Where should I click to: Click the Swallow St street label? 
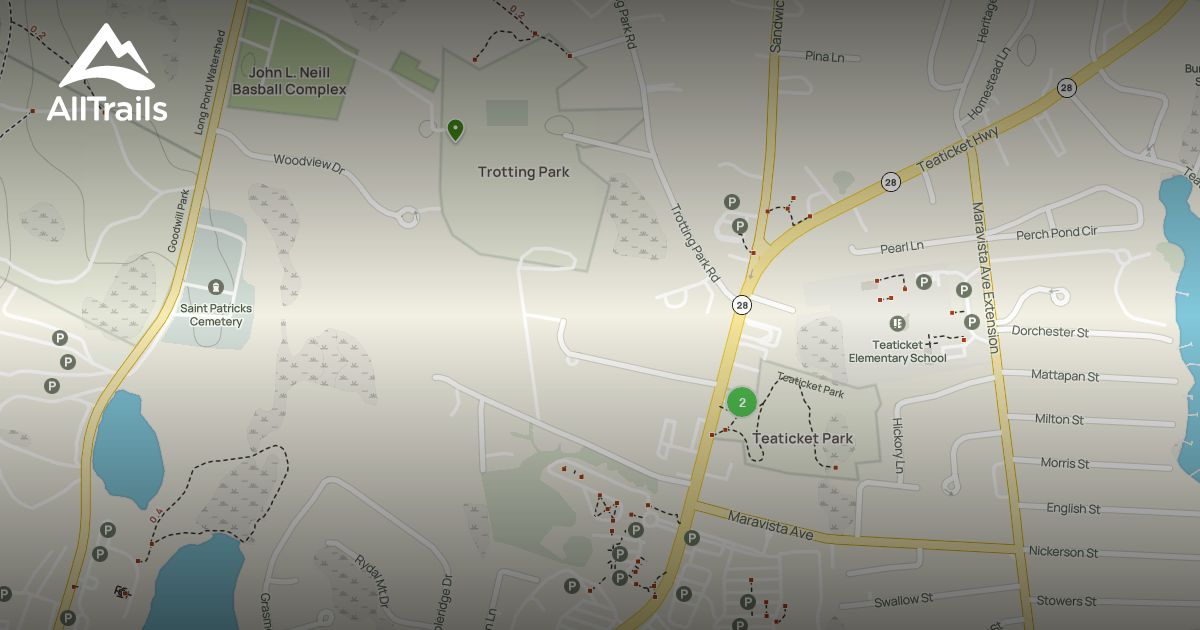(903, 599)
